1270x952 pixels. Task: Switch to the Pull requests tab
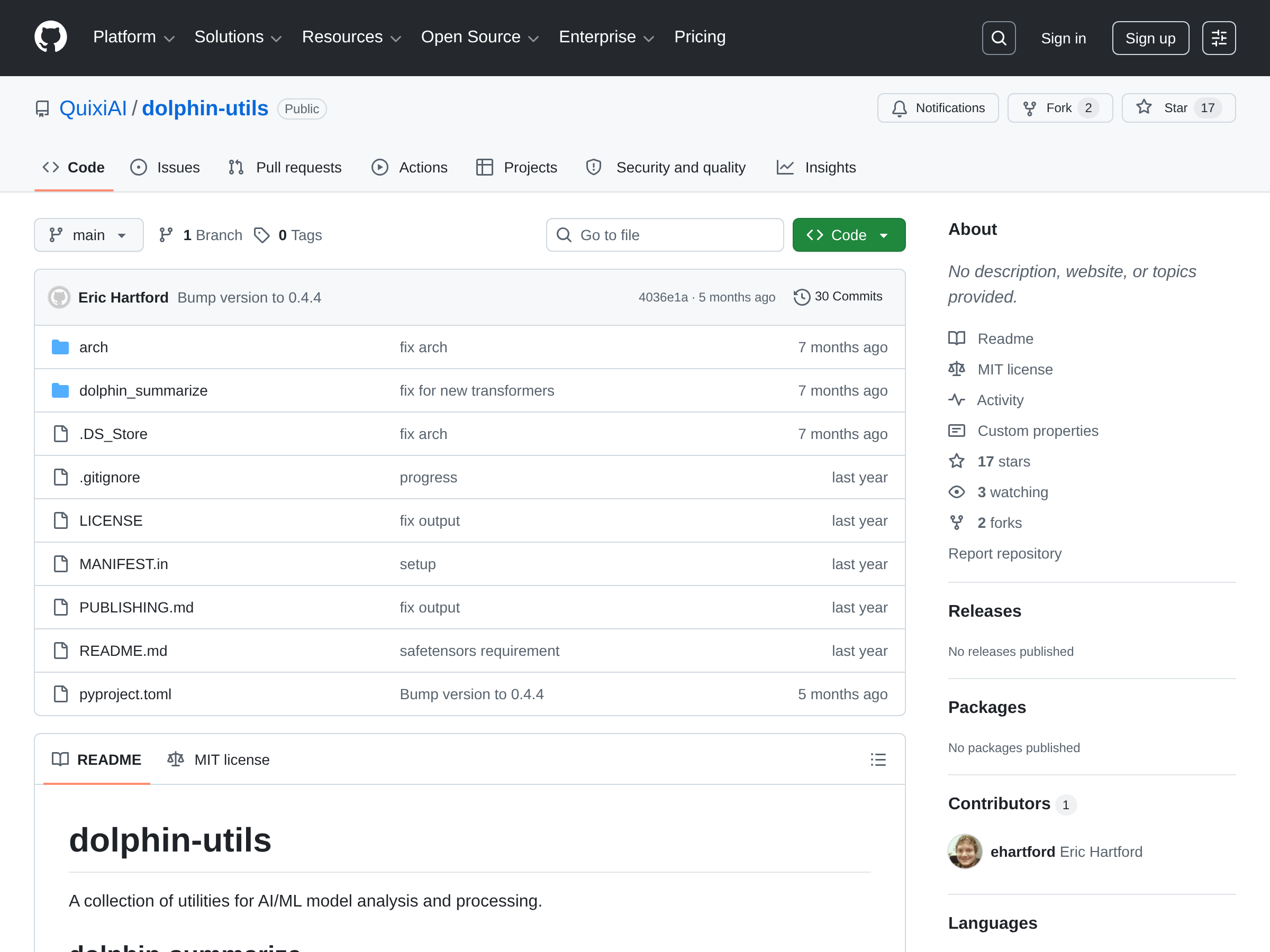click(285, 168)
